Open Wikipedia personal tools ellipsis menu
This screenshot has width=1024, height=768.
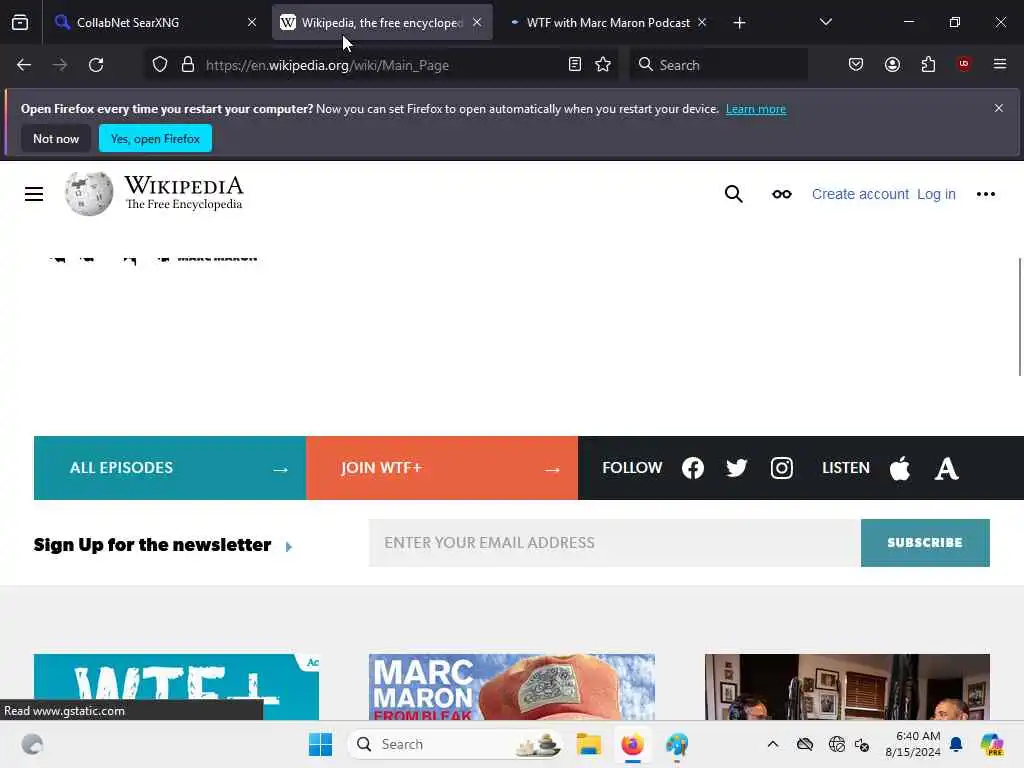click(x=985, y=194)
